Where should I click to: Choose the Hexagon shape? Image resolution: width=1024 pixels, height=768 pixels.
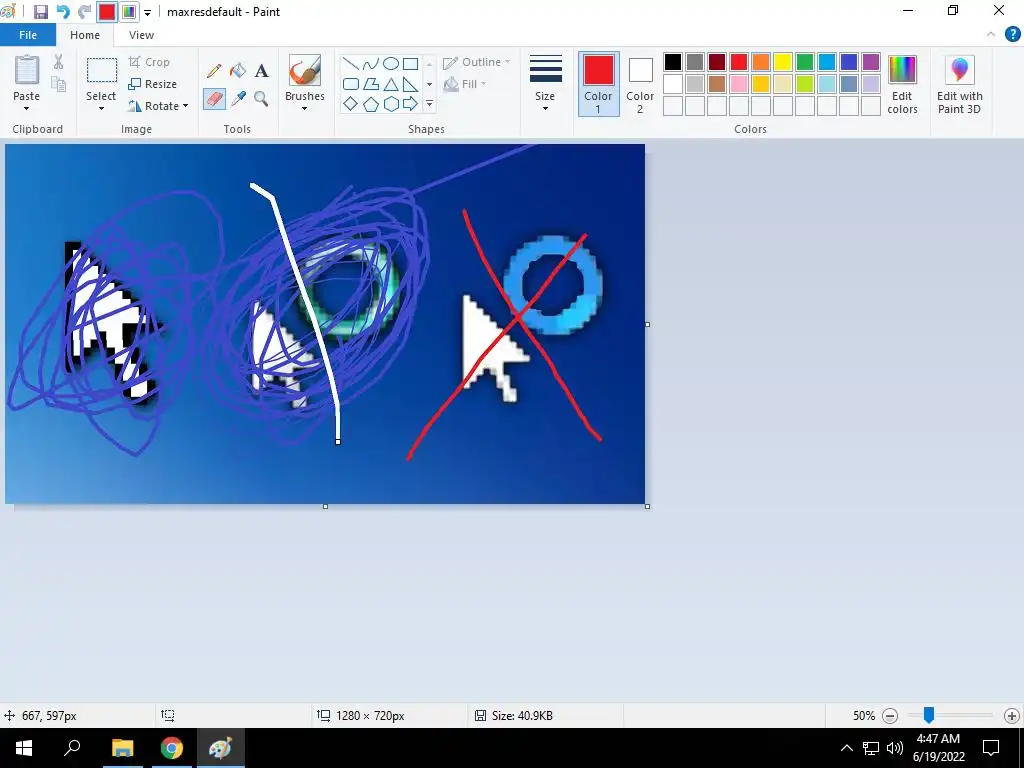(x=391, y=103)
